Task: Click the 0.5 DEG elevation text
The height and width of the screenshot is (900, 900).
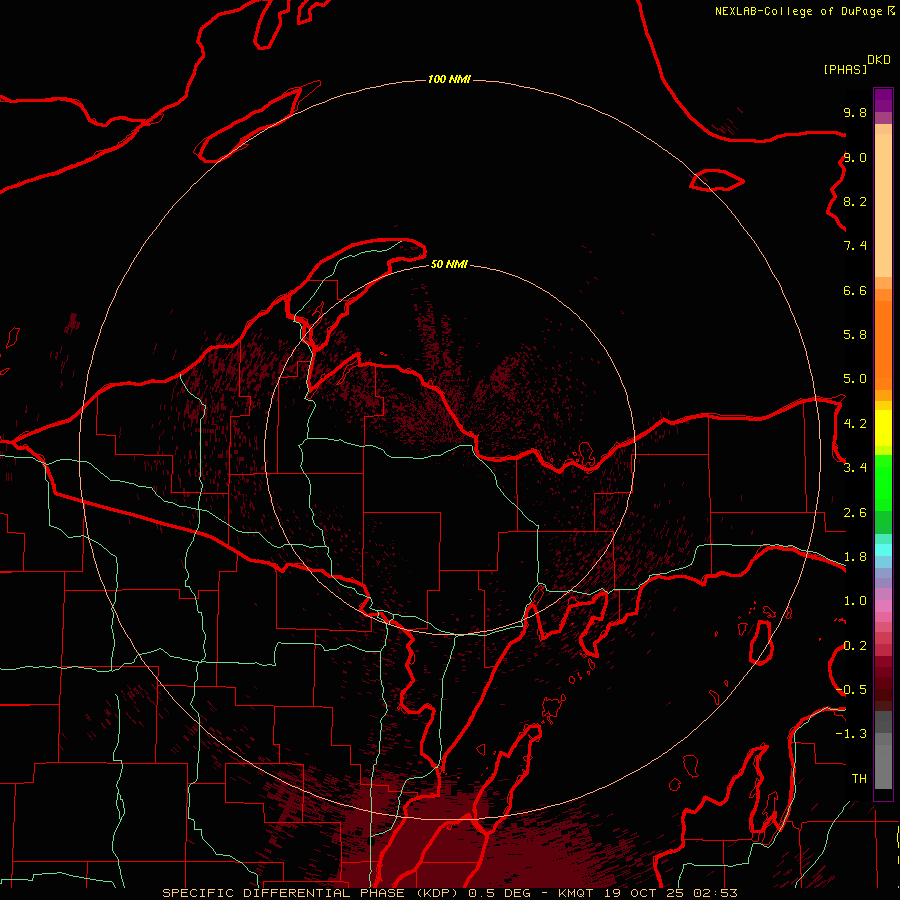Action: [x=500, y=893]
